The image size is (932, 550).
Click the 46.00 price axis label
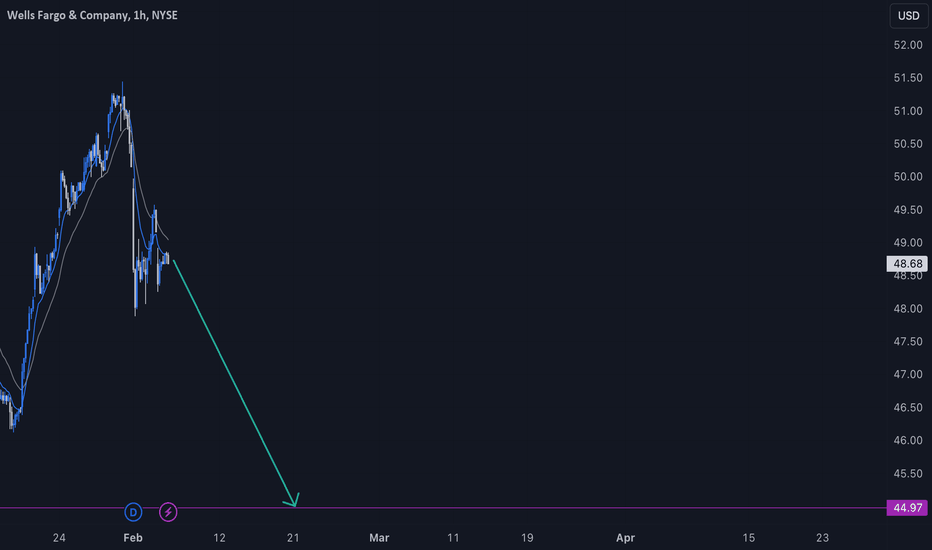coord(908,440)
